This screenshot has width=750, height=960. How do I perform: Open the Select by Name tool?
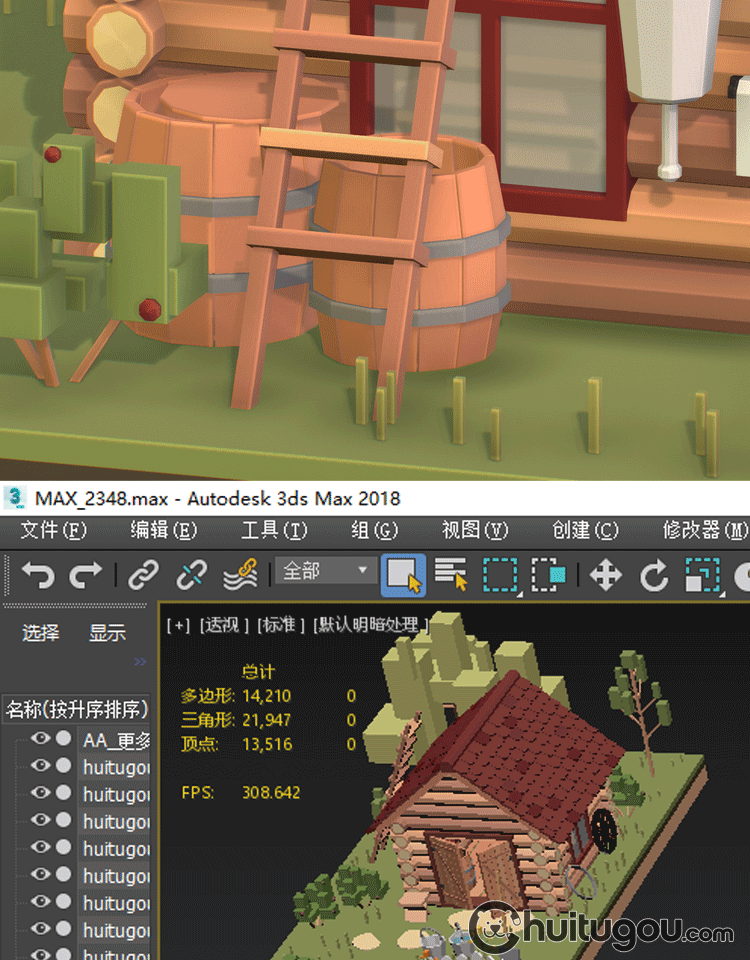click(x=451, y=575)
